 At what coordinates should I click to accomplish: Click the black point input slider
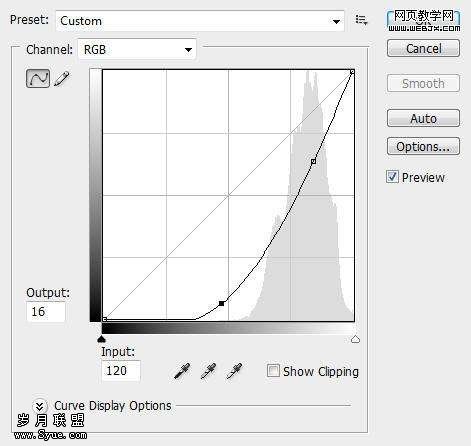[102, 339]
